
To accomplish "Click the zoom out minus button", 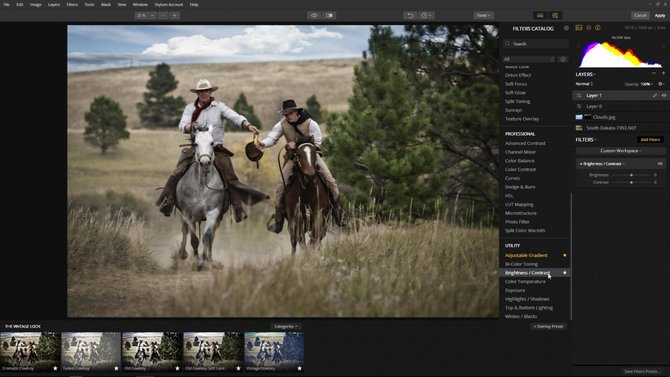I will click(x=163, y=15).
